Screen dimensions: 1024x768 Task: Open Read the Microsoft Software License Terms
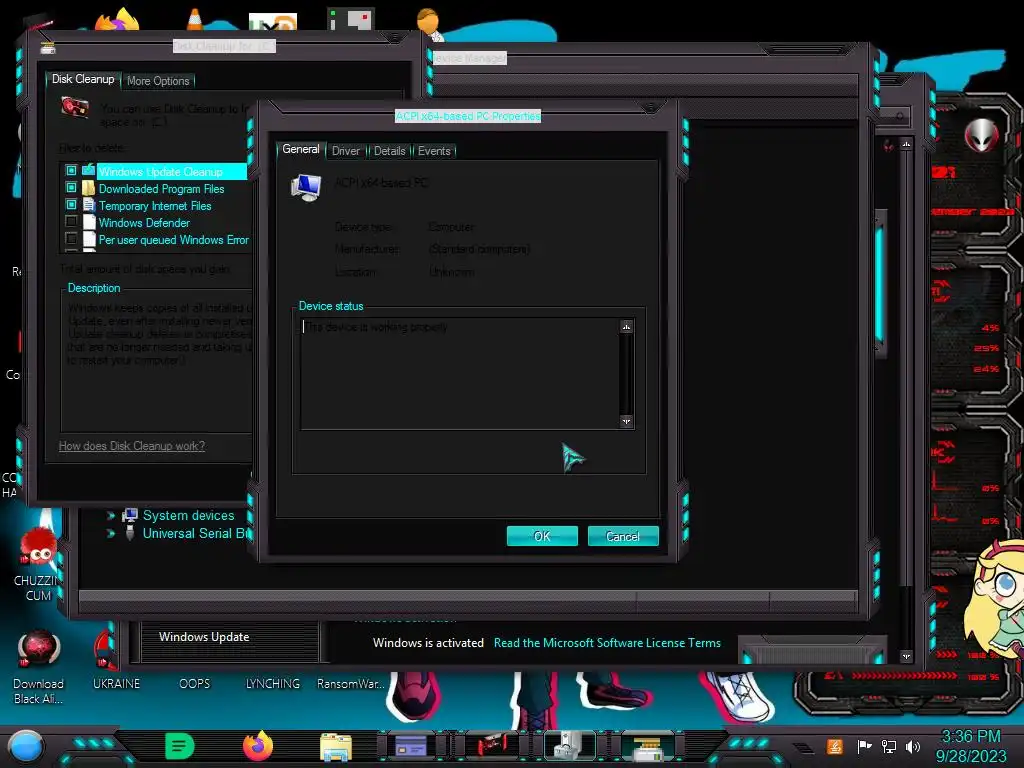point(607,643)
